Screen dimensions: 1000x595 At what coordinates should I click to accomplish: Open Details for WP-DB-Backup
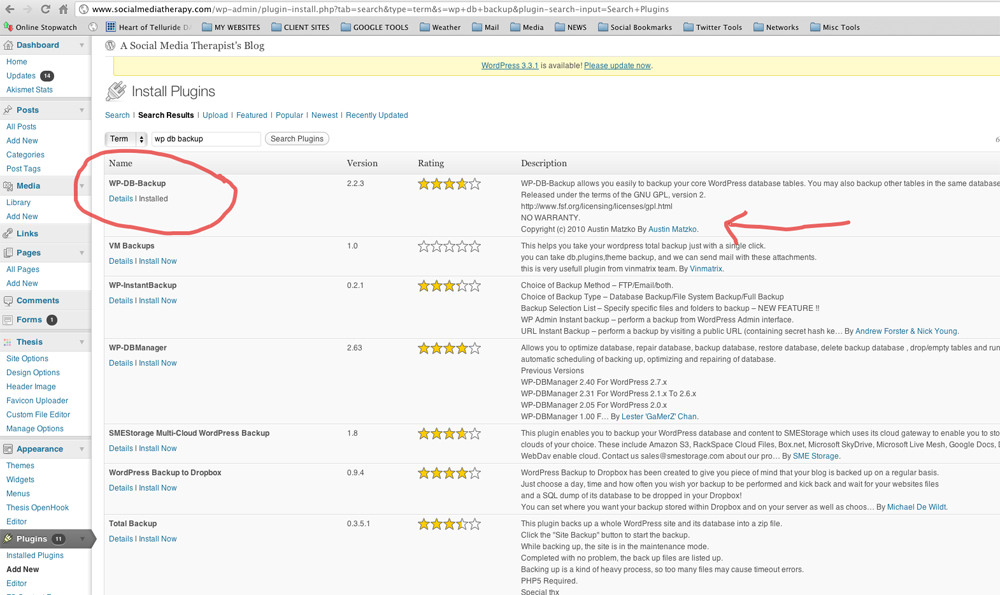click(x=121, y=198)
